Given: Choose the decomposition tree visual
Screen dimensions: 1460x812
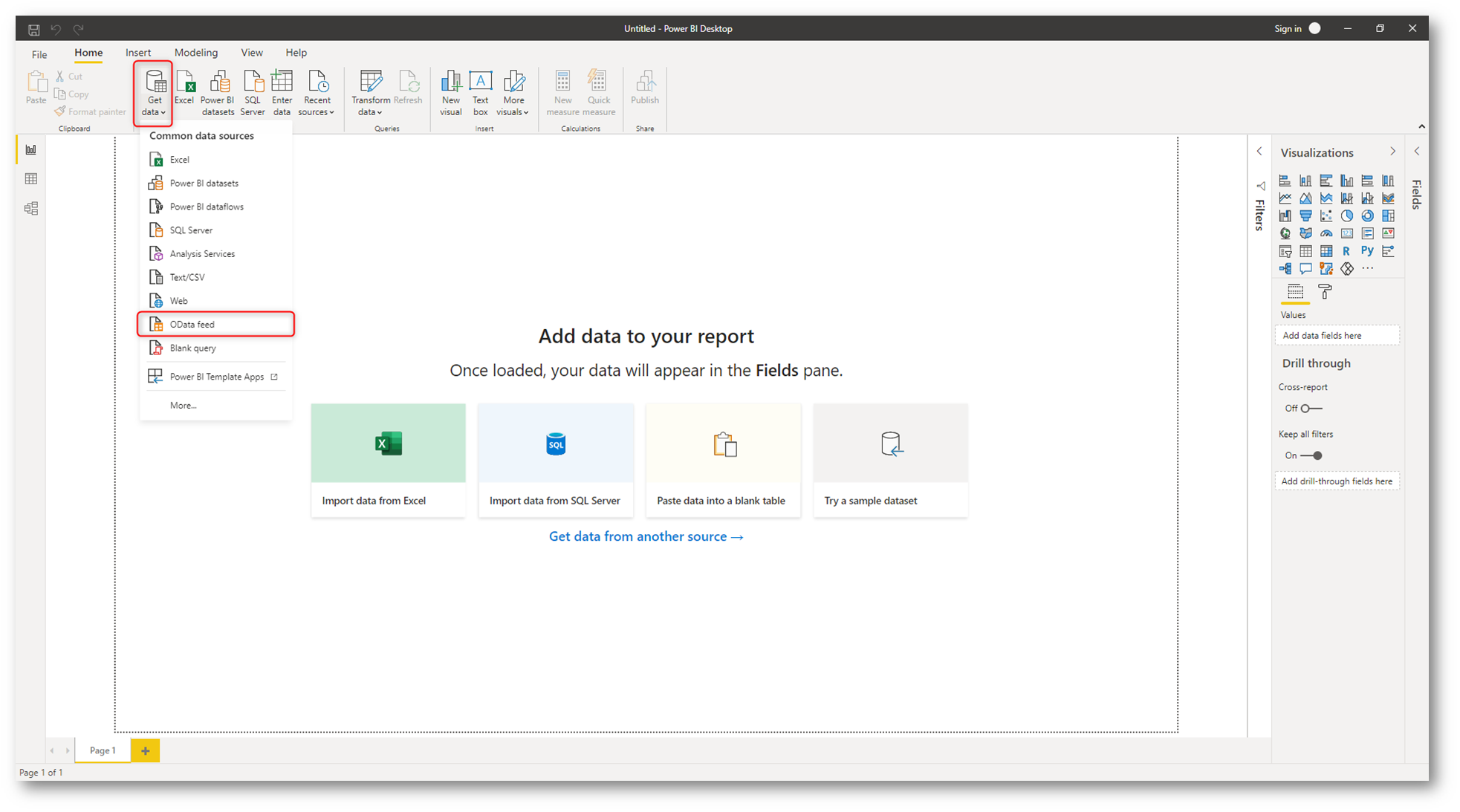Looking at the screenshot, I should pyautogui.click(x=1285, y=269).
